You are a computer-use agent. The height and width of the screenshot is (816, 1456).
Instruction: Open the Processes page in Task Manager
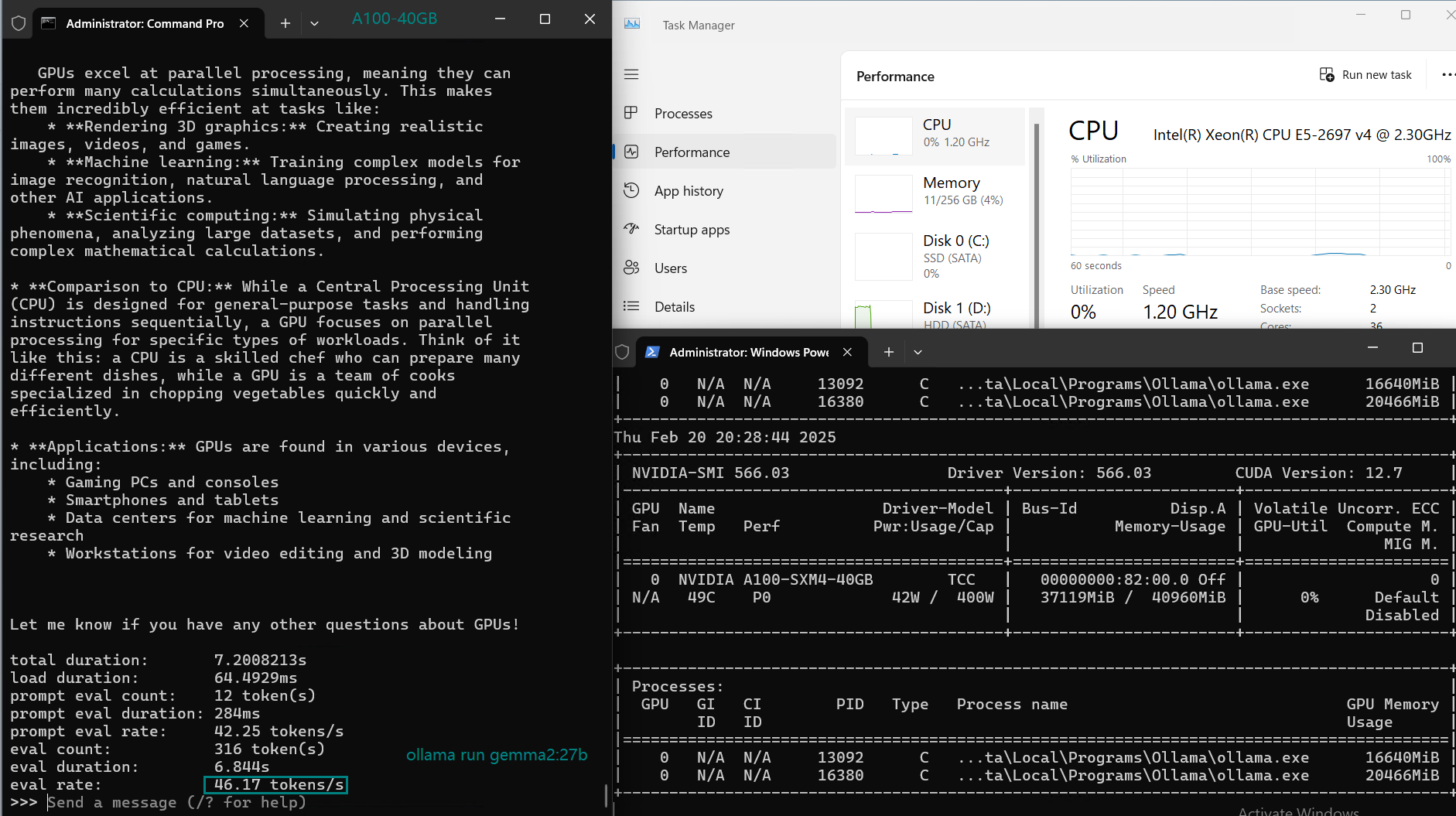725,113
